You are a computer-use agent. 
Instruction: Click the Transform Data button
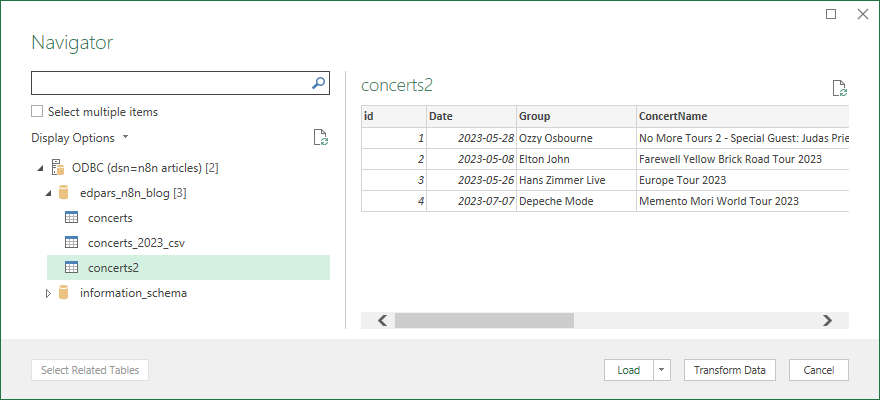tap(730, 370)
